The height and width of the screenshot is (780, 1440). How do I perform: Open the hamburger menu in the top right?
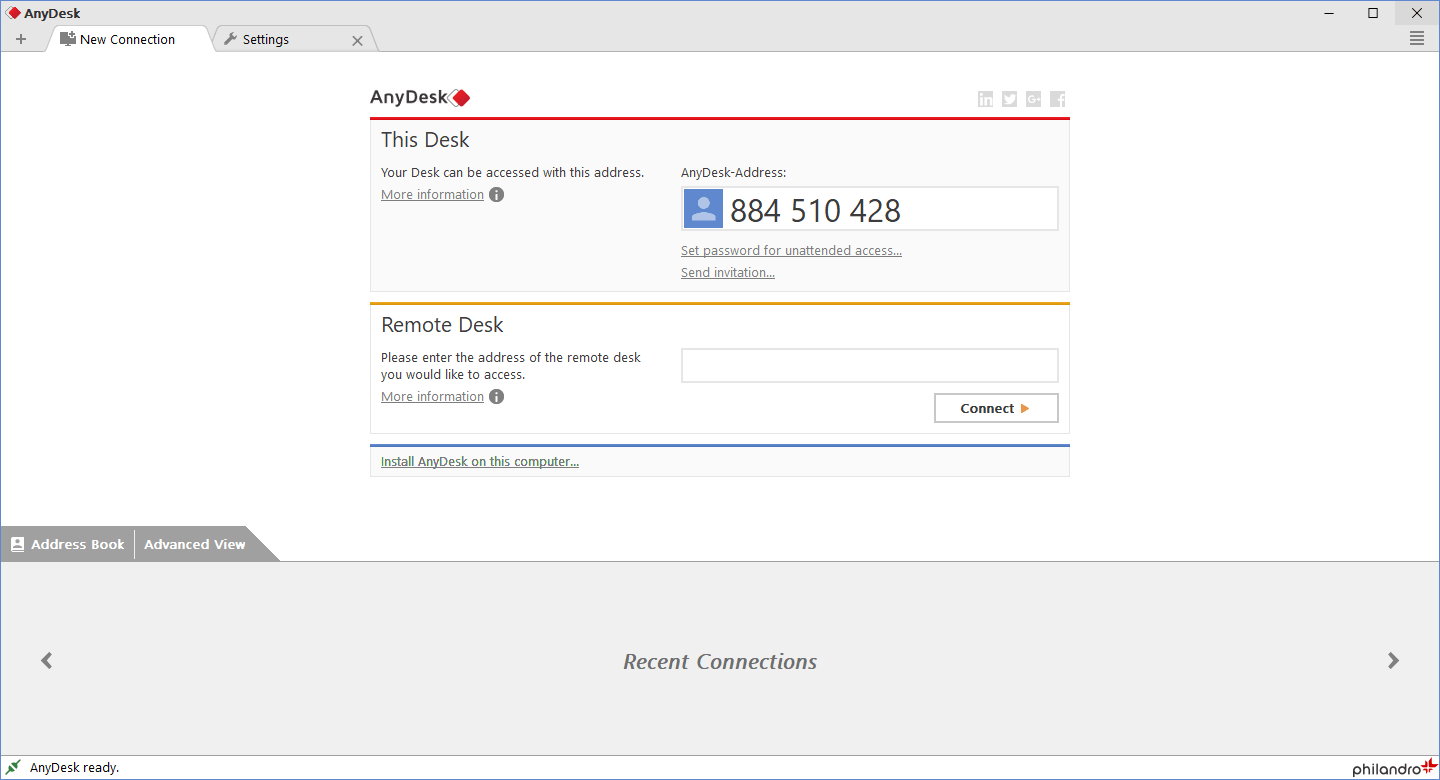[1416, 38]
